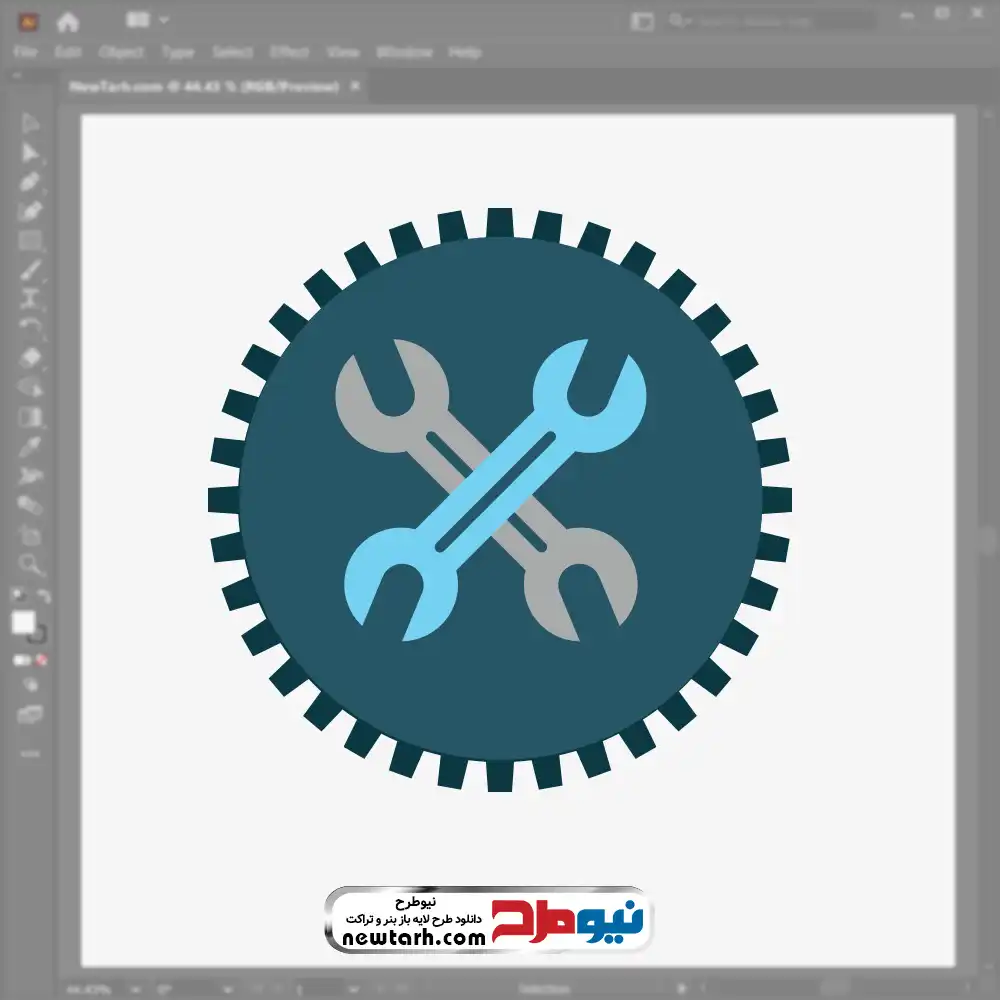This screenshot has width=1000, height=1000.
Task: Activate the Paintbrush tool
Action: (x=29, y=270)
